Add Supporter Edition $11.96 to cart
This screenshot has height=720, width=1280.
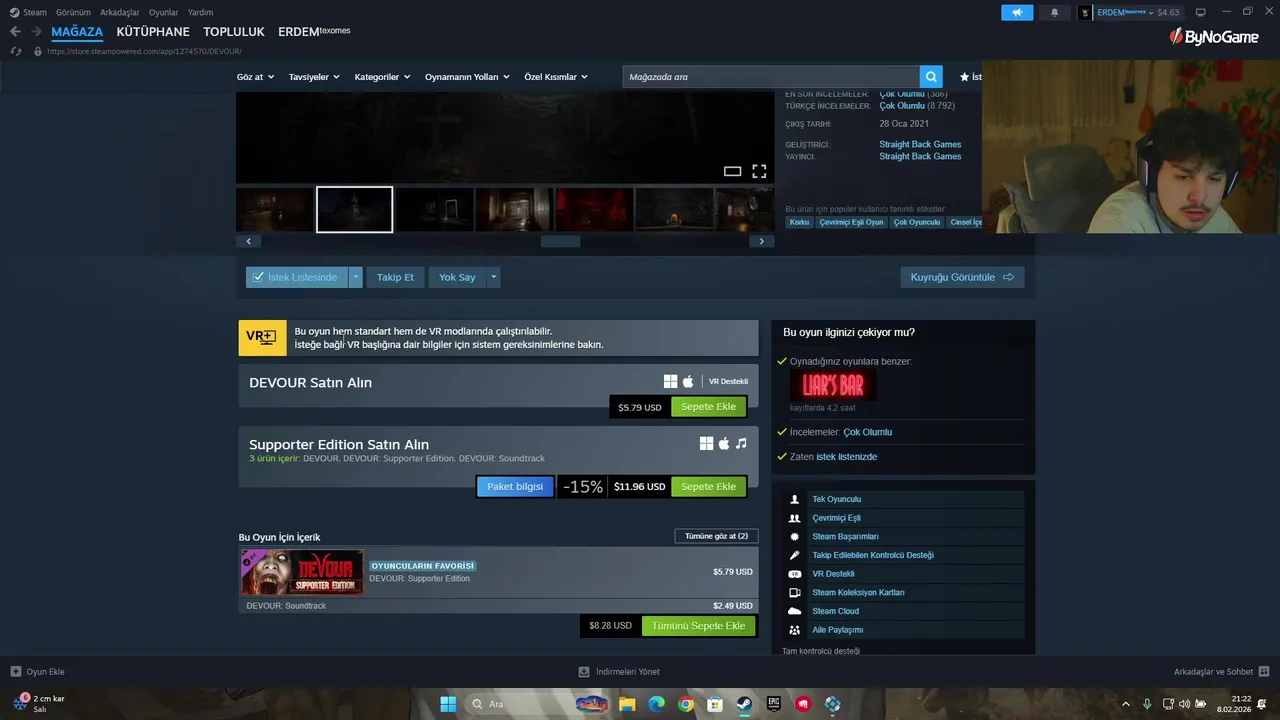point(708,487)
